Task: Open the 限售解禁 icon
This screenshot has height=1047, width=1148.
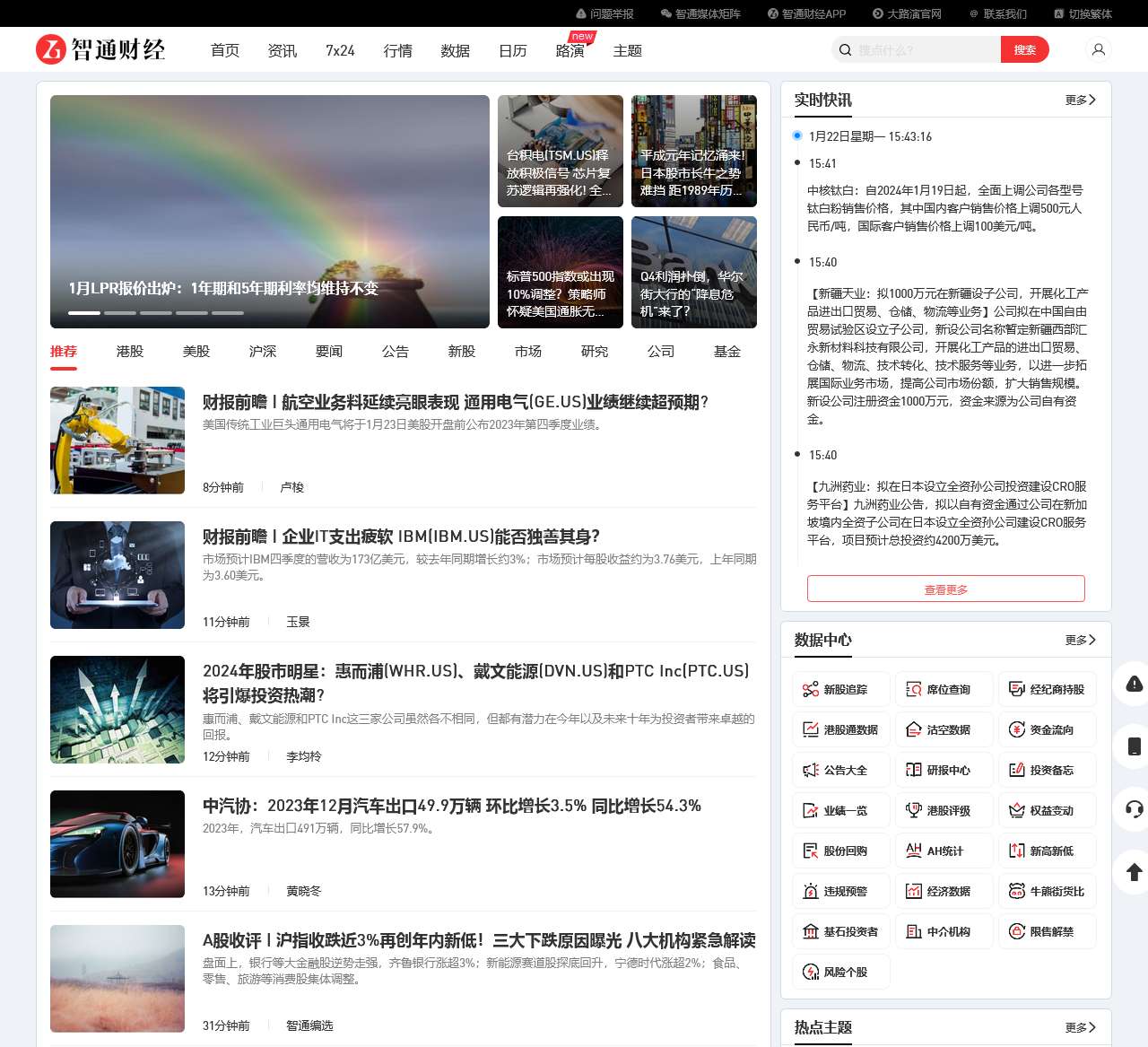Action: pos(1048,931)
